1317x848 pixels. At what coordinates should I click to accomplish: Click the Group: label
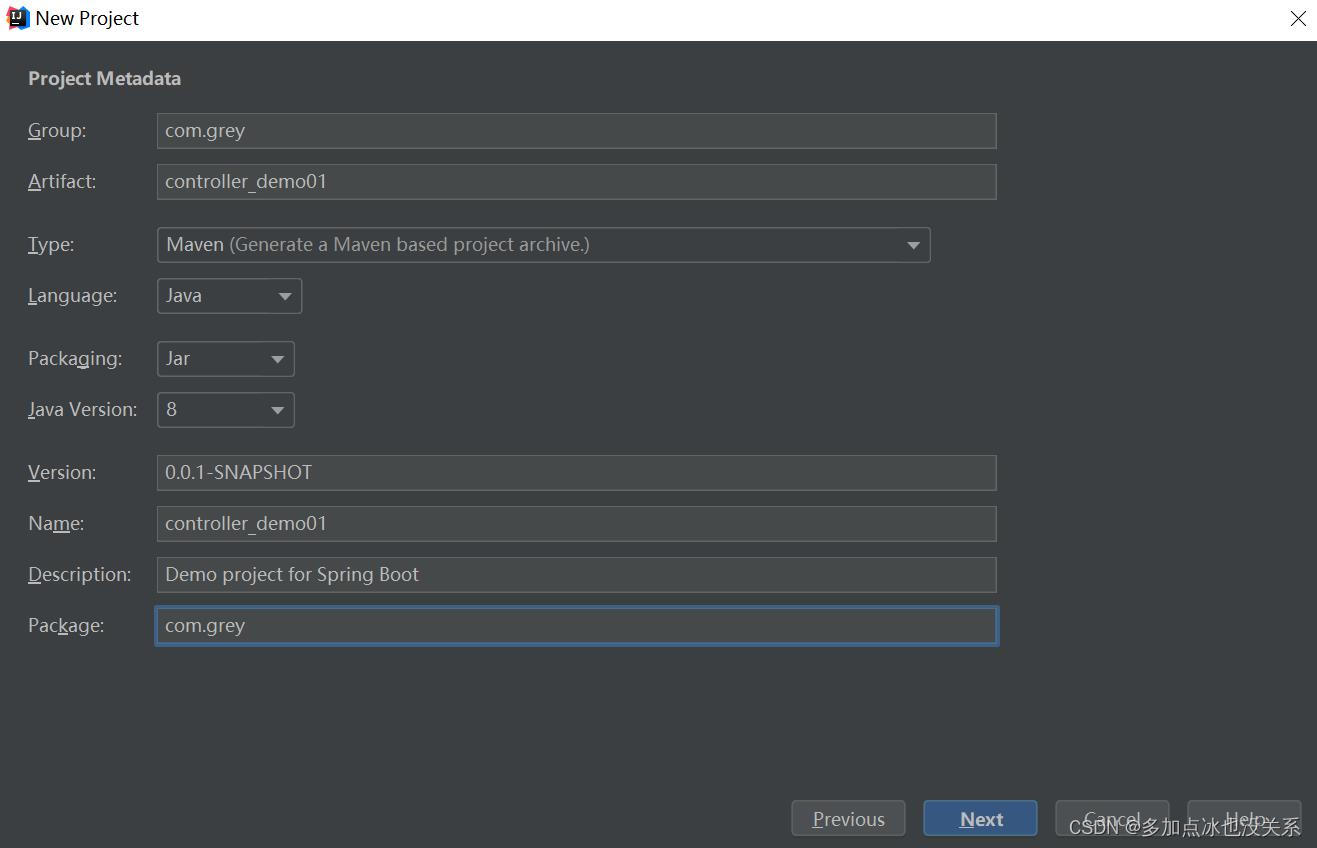pos(57,131)
